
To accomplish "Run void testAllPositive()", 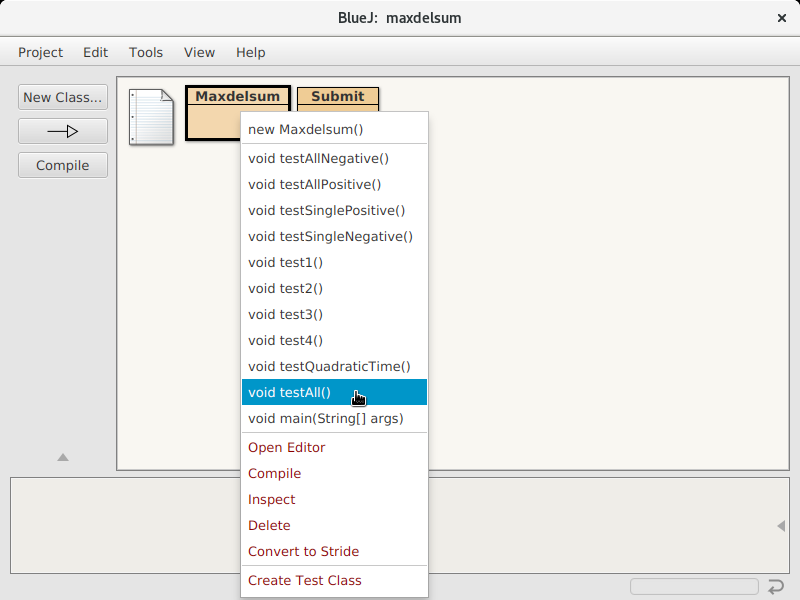I will pyautogui.click(x=334, y=185).
